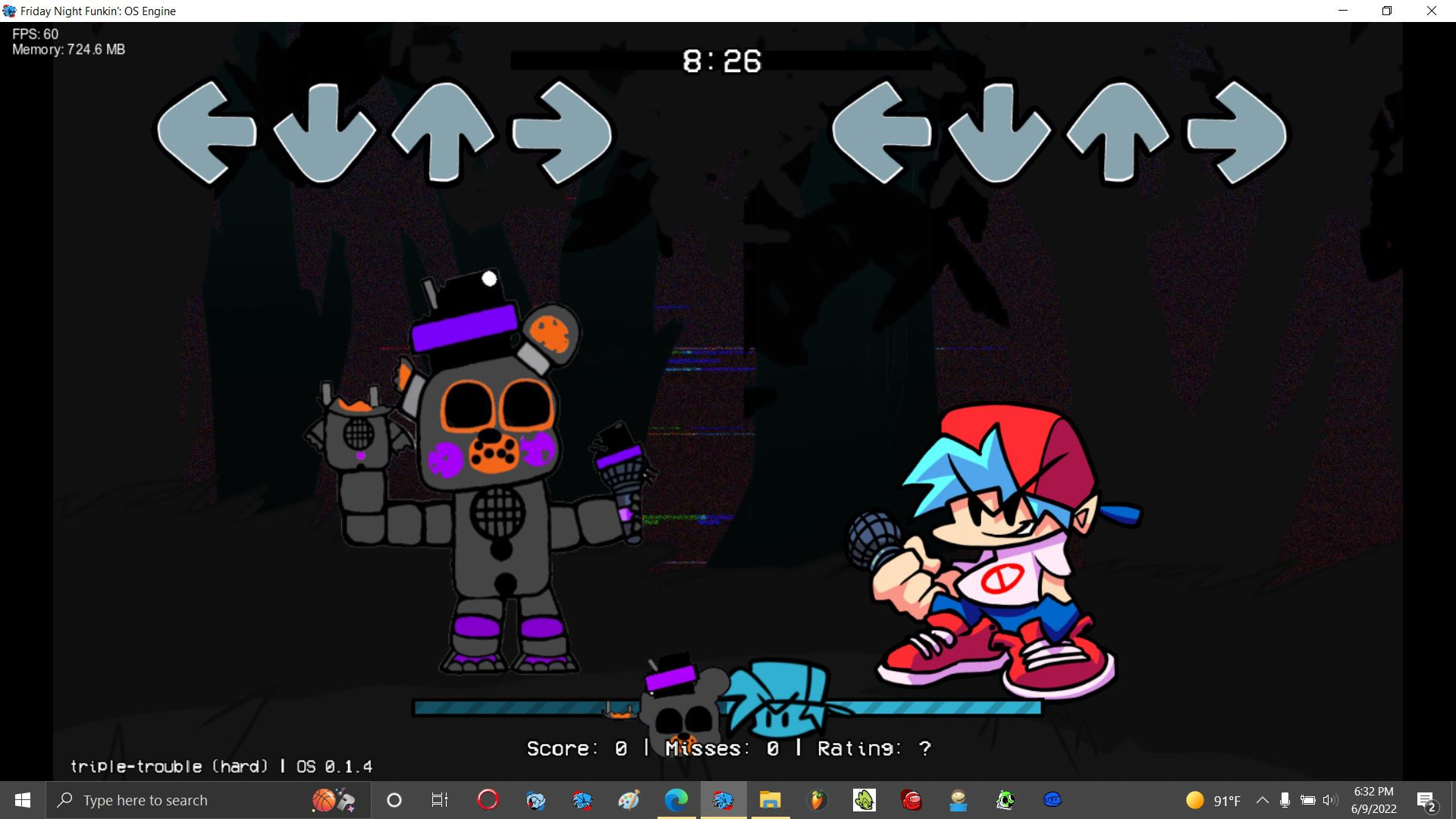The width and height of the screenshot is (1456, 819).
Task: Click the battery power icon in tray
Action: pyautogui.click(x=1308, y=800)
